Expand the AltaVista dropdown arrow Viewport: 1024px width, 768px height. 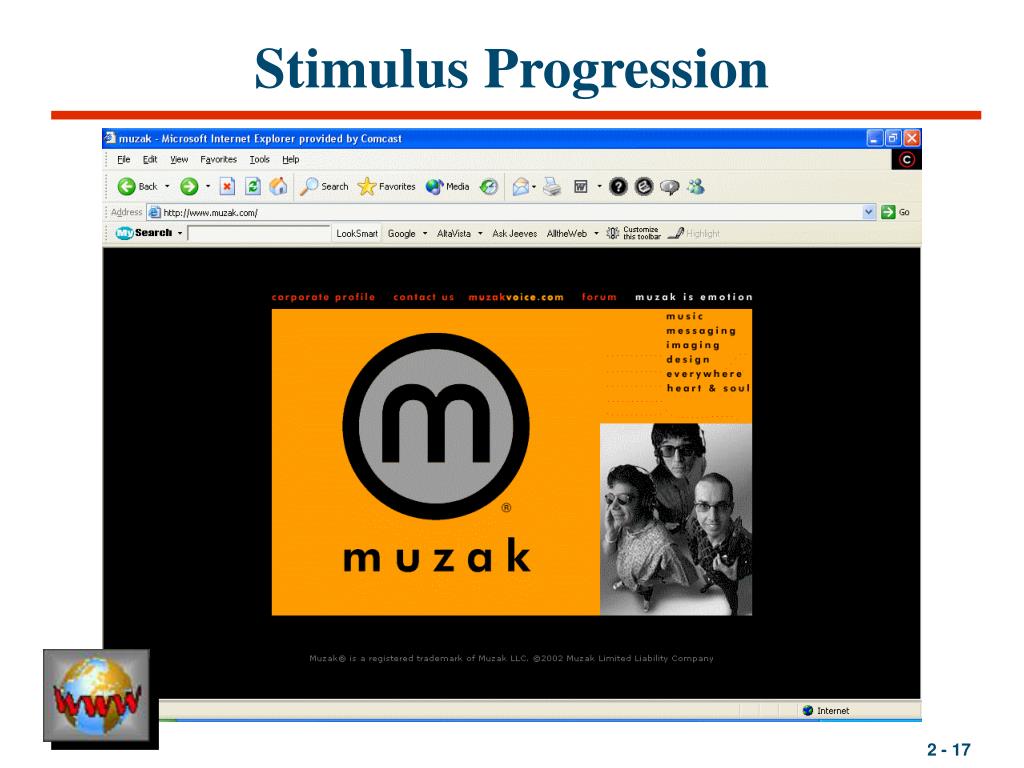pyautogui.click(x=481, y=234)
